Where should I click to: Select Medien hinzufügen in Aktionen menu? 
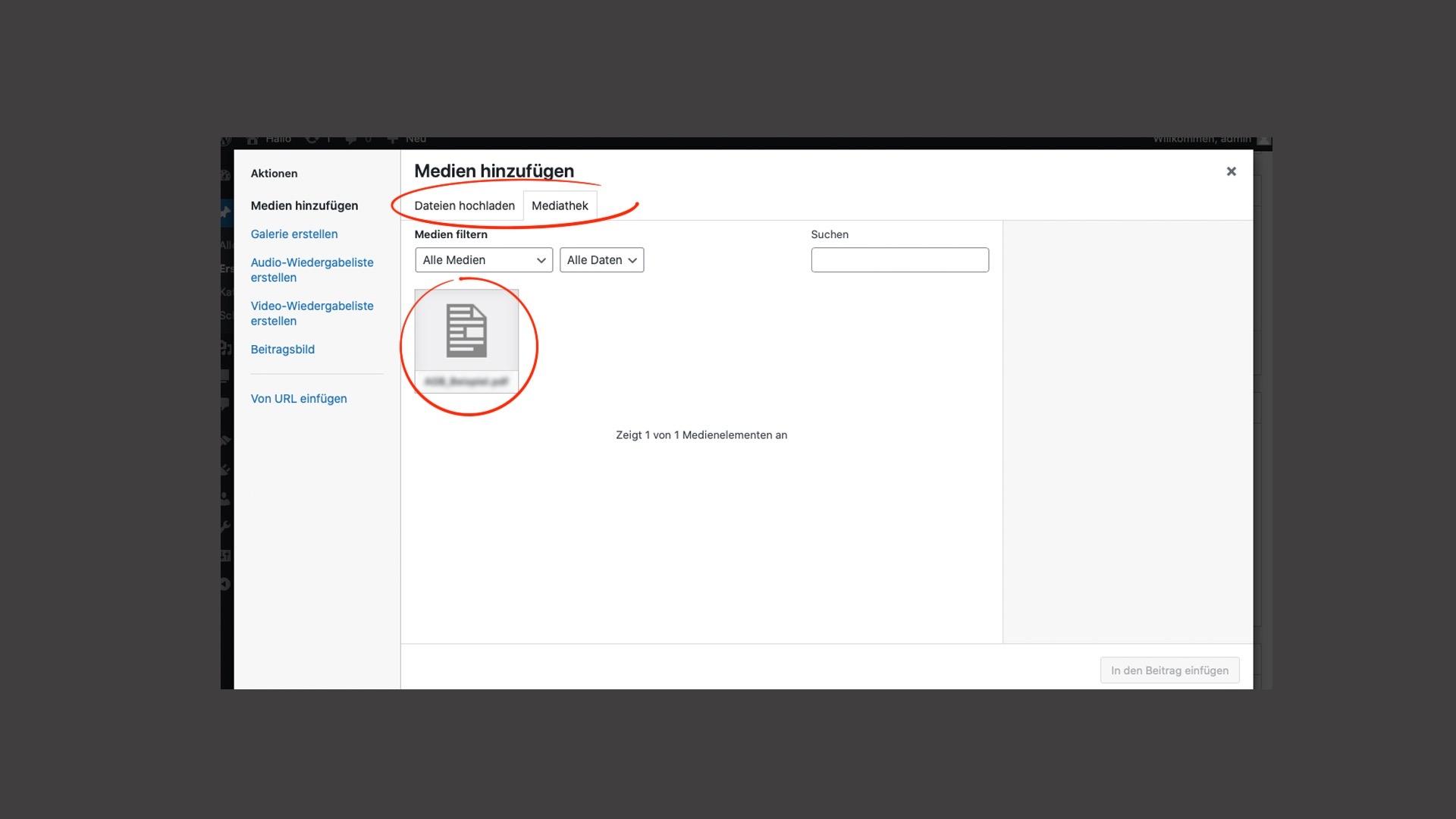click(304, 206)
